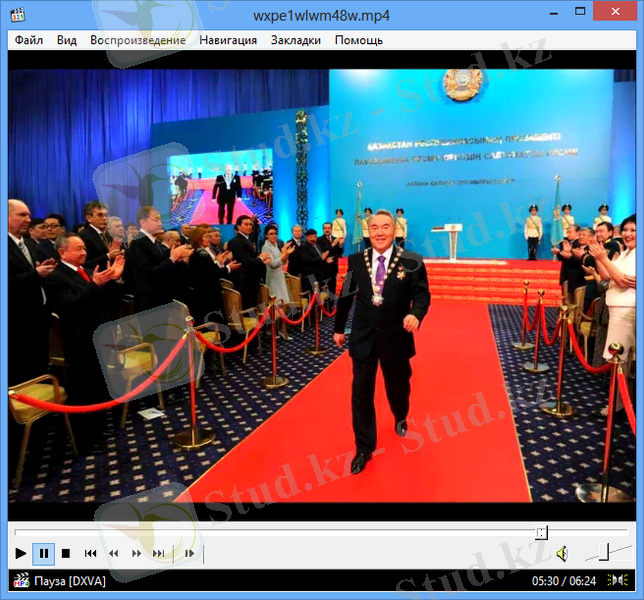Click the fast-forward (increase speed) button
Viewport: 644px width, 600px height.
pos(137,553)
